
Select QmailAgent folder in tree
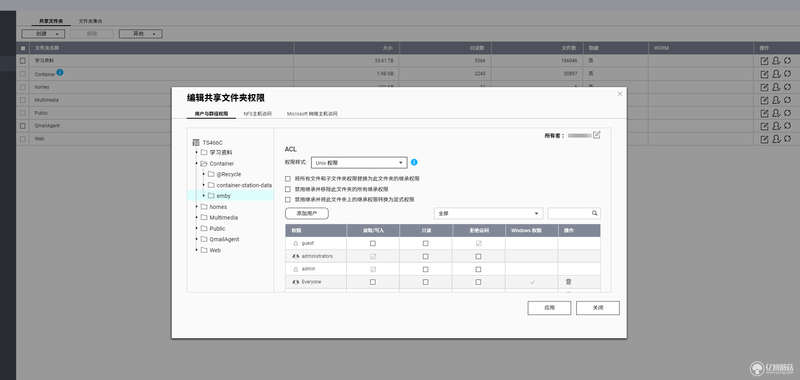pos(224,239)
